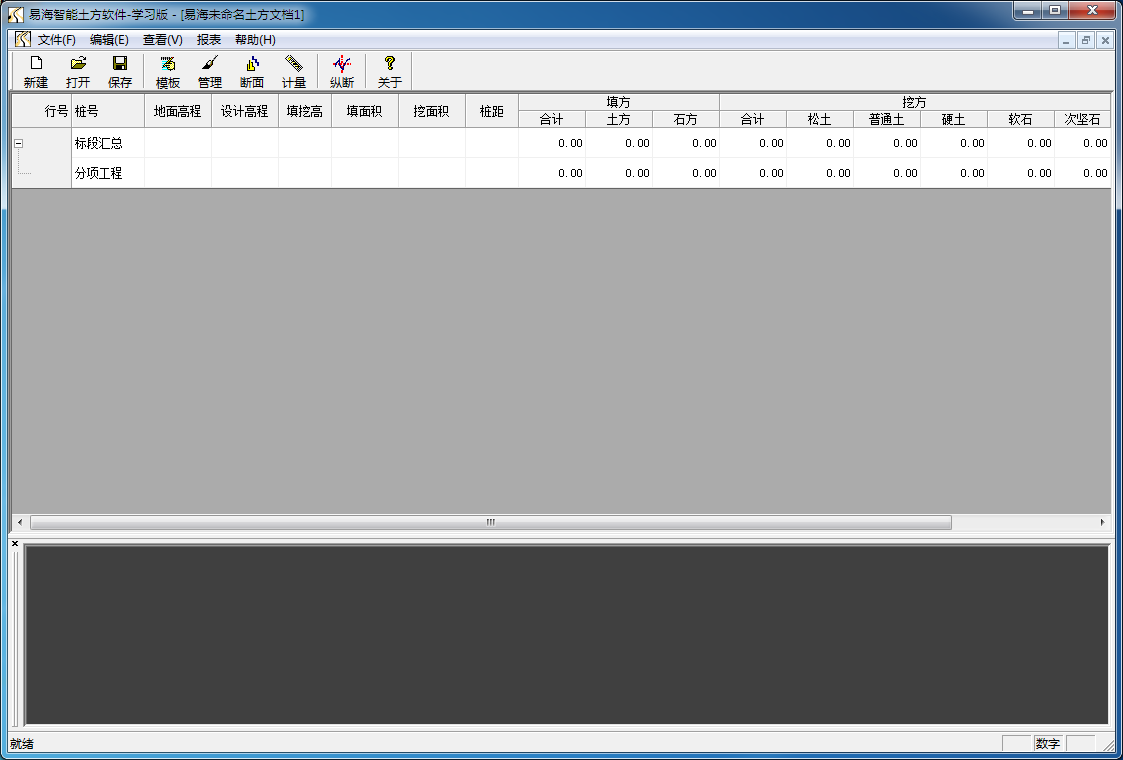Viewport: 1123px width, 760px height.
Task: Click the 就绪 status bar text
Action: click(x=21, y=744)
